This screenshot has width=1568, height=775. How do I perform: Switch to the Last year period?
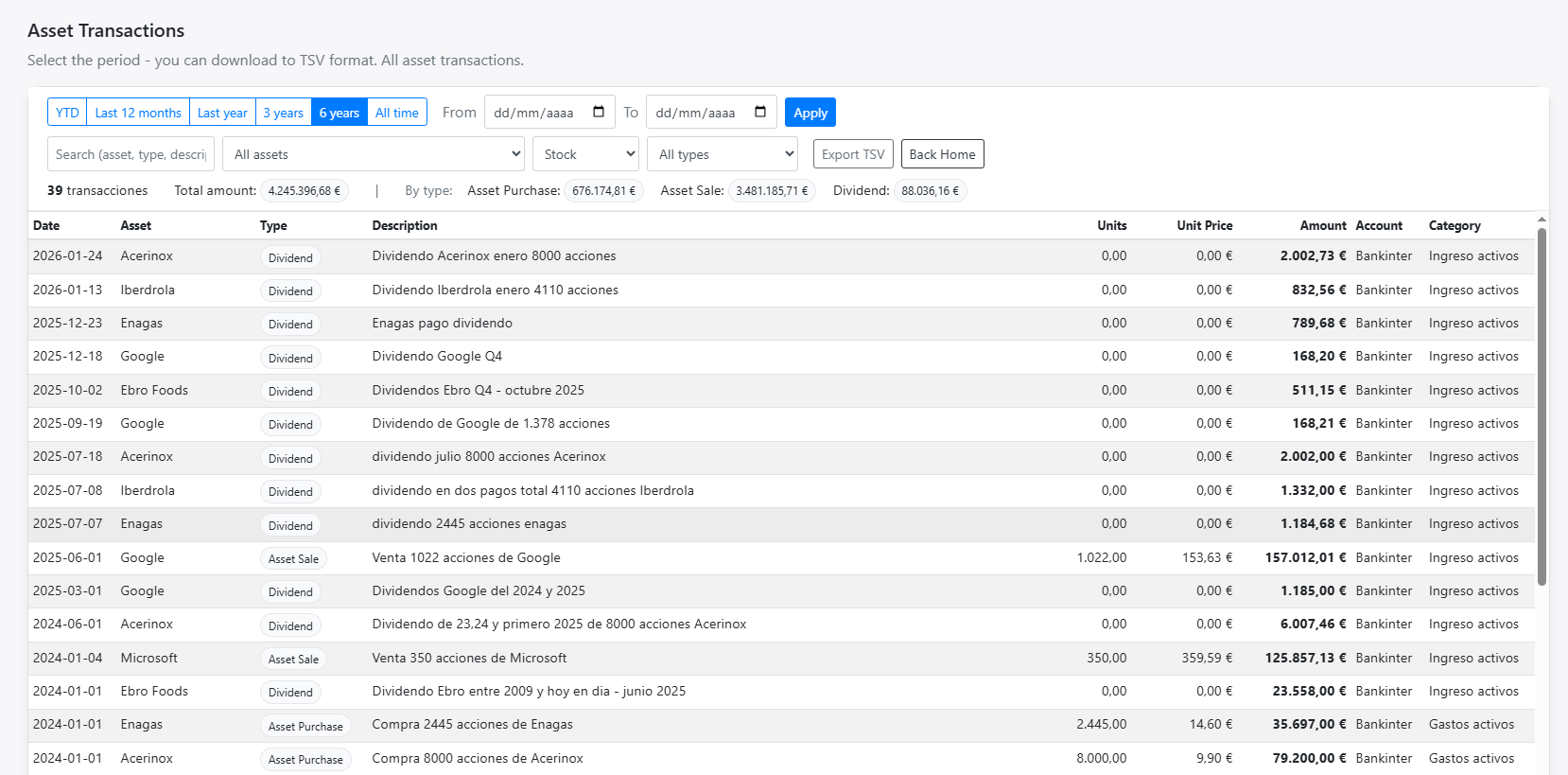222,113
